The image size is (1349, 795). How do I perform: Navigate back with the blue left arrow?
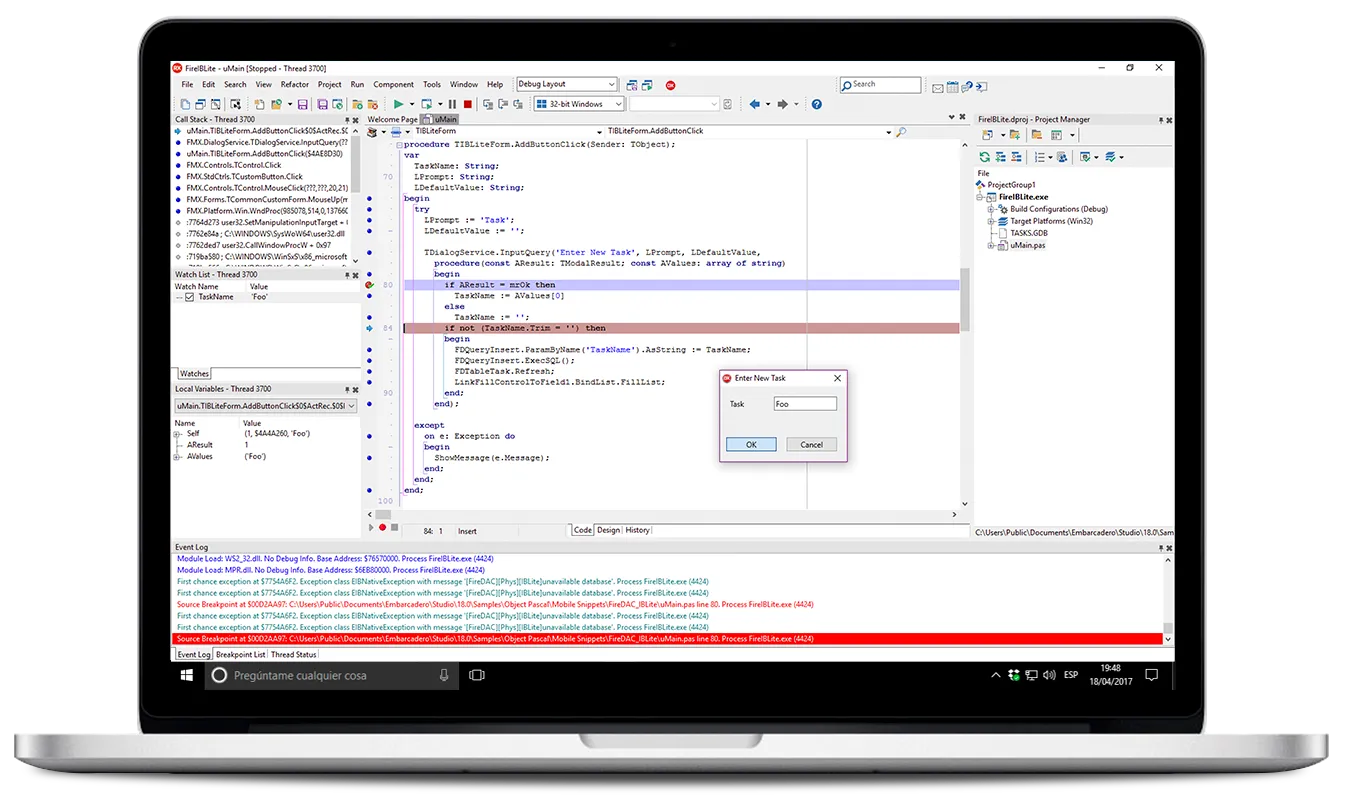pos(754,104)
